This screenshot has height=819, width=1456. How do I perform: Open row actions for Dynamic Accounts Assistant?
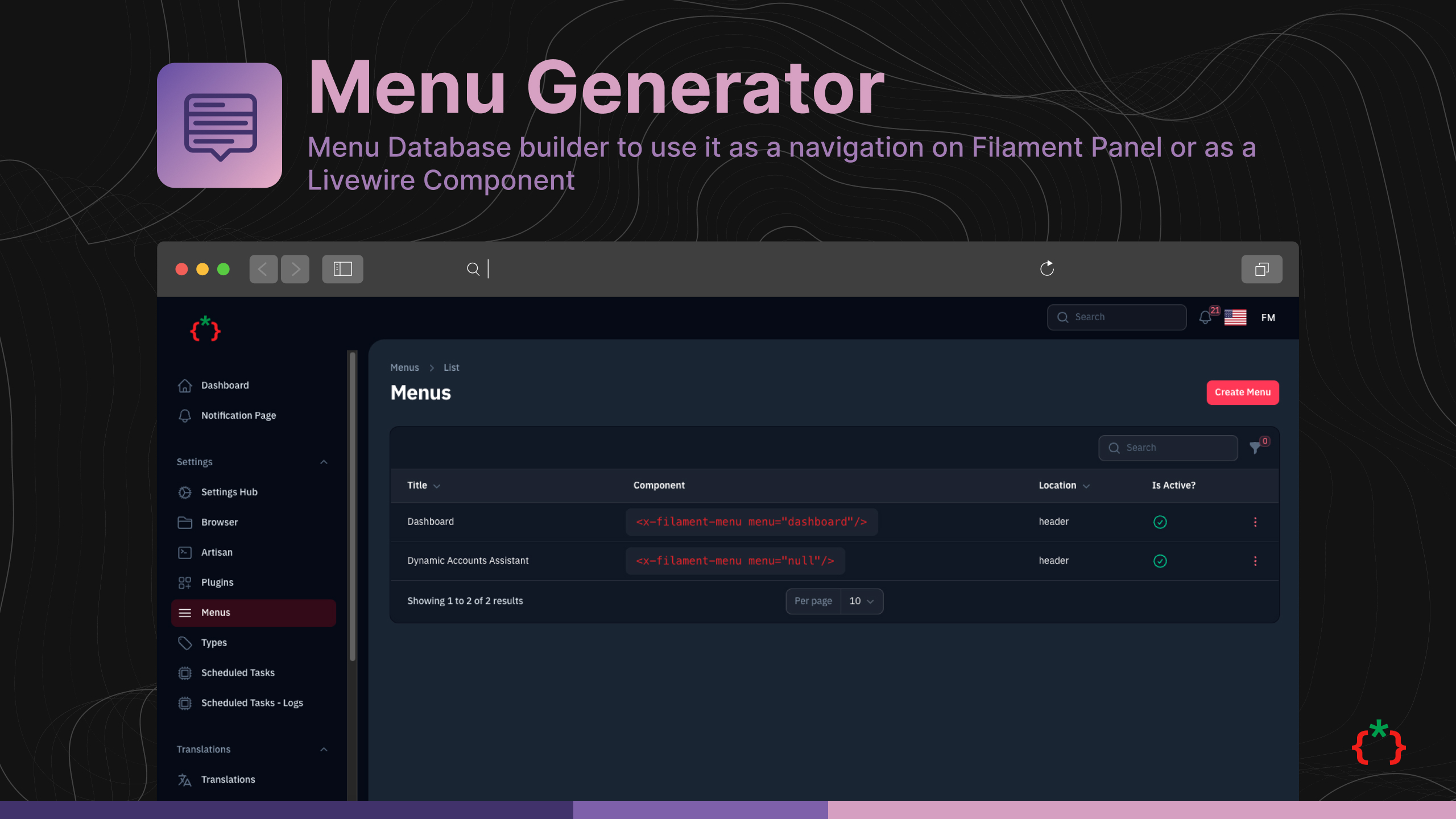click(1255, 561)
